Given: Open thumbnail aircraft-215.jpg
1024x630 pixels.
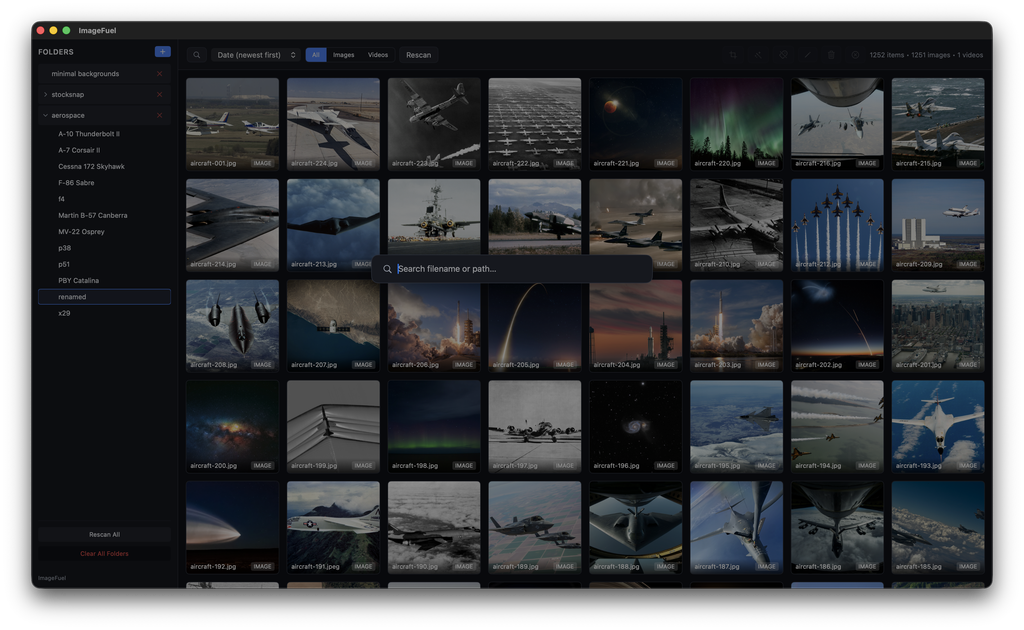Looking at the screenshot, I should pos(938,124).
